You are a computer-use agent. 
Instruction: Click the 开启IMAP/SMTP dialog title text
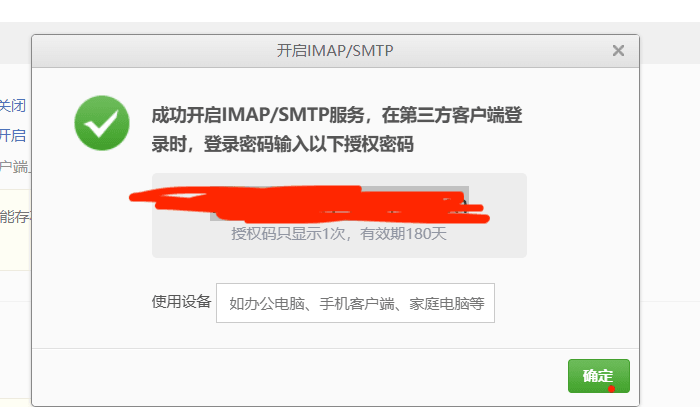[335, 50]
